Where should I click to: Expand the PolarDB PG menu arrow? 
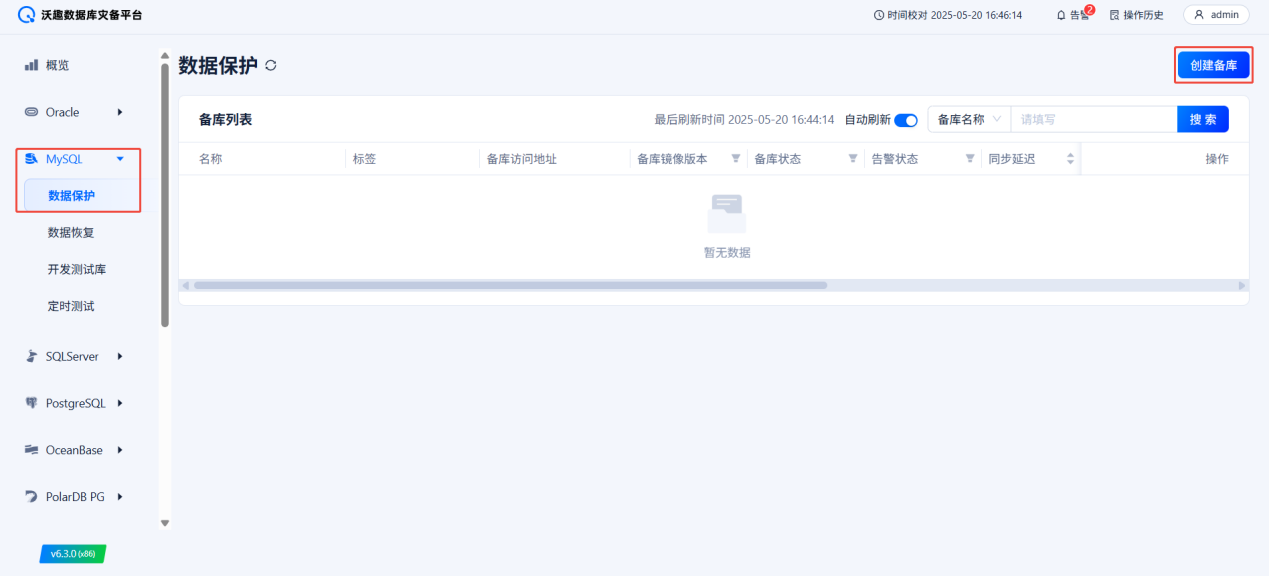pos(120,497)
